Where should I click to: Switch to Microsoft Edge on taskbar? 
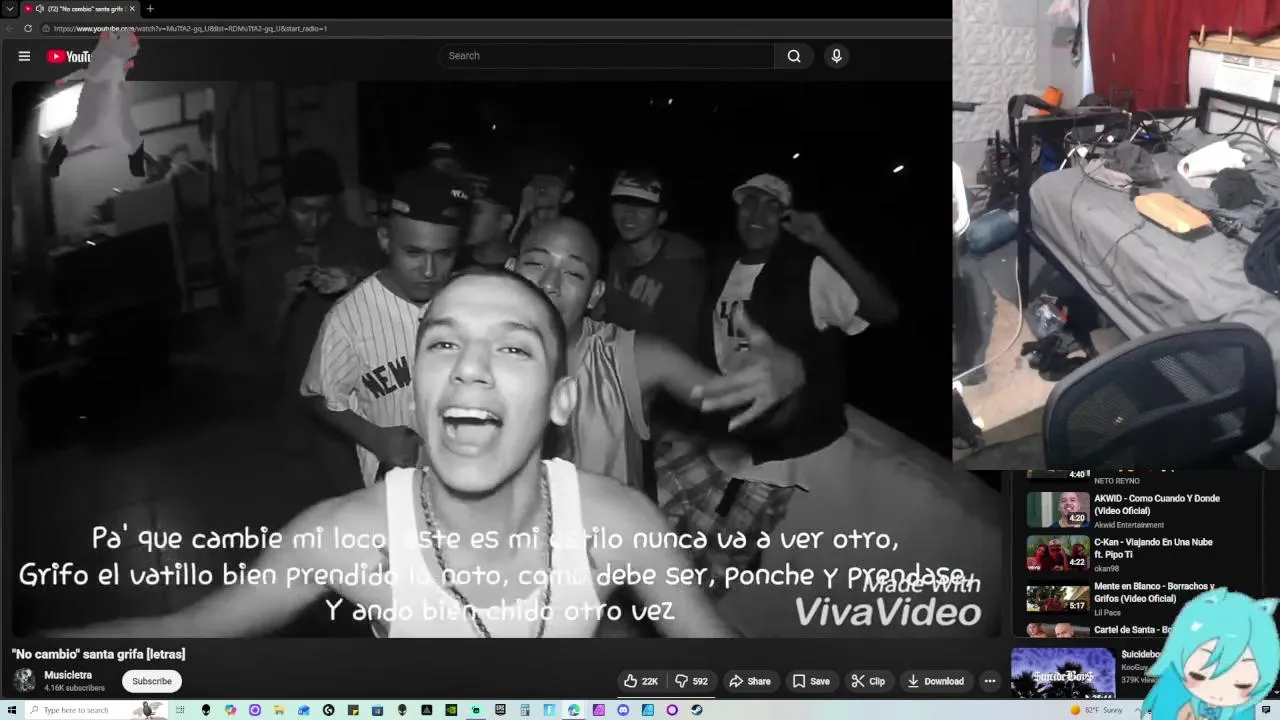click(573, 710)
